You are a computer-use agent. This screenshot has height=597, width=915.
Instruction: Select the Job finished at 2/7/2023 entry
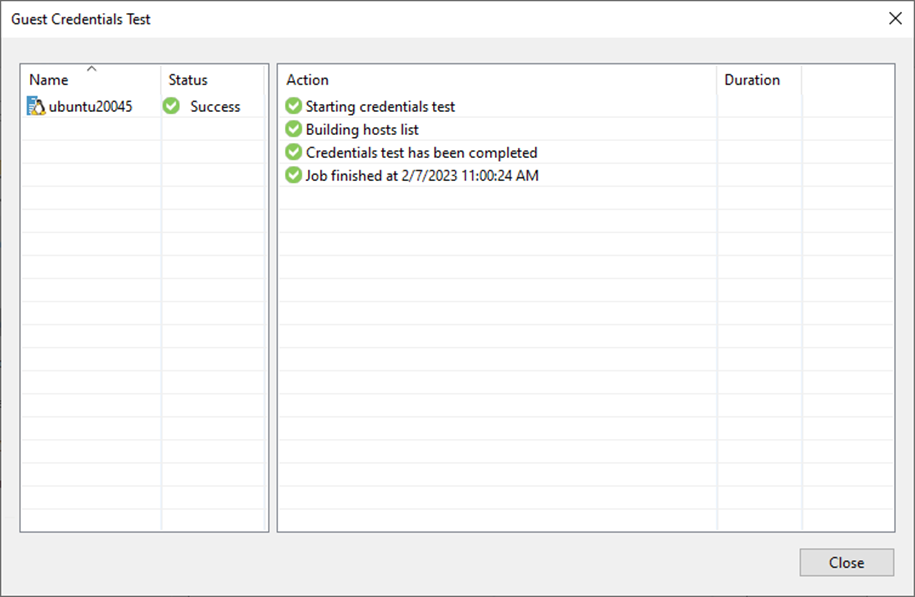point(422,175)
